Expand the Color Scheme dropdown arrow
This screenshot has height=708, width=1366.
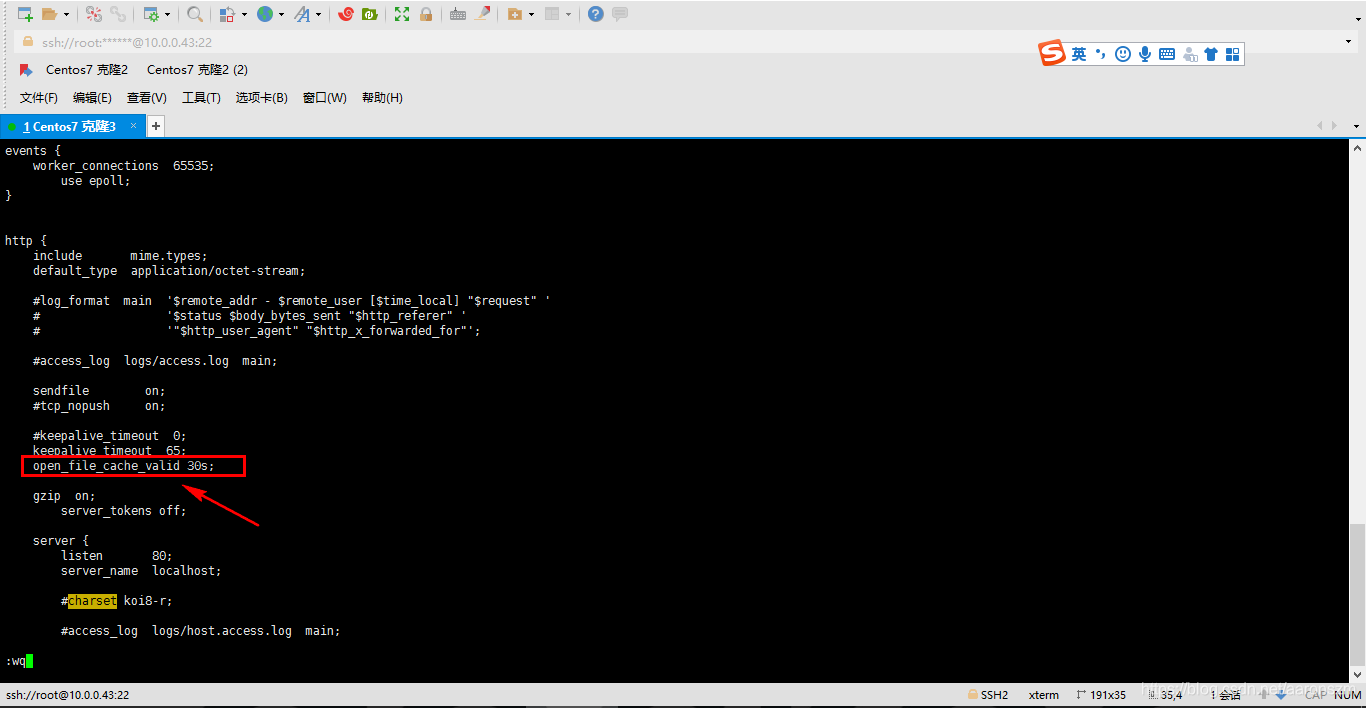coord(244,14)
